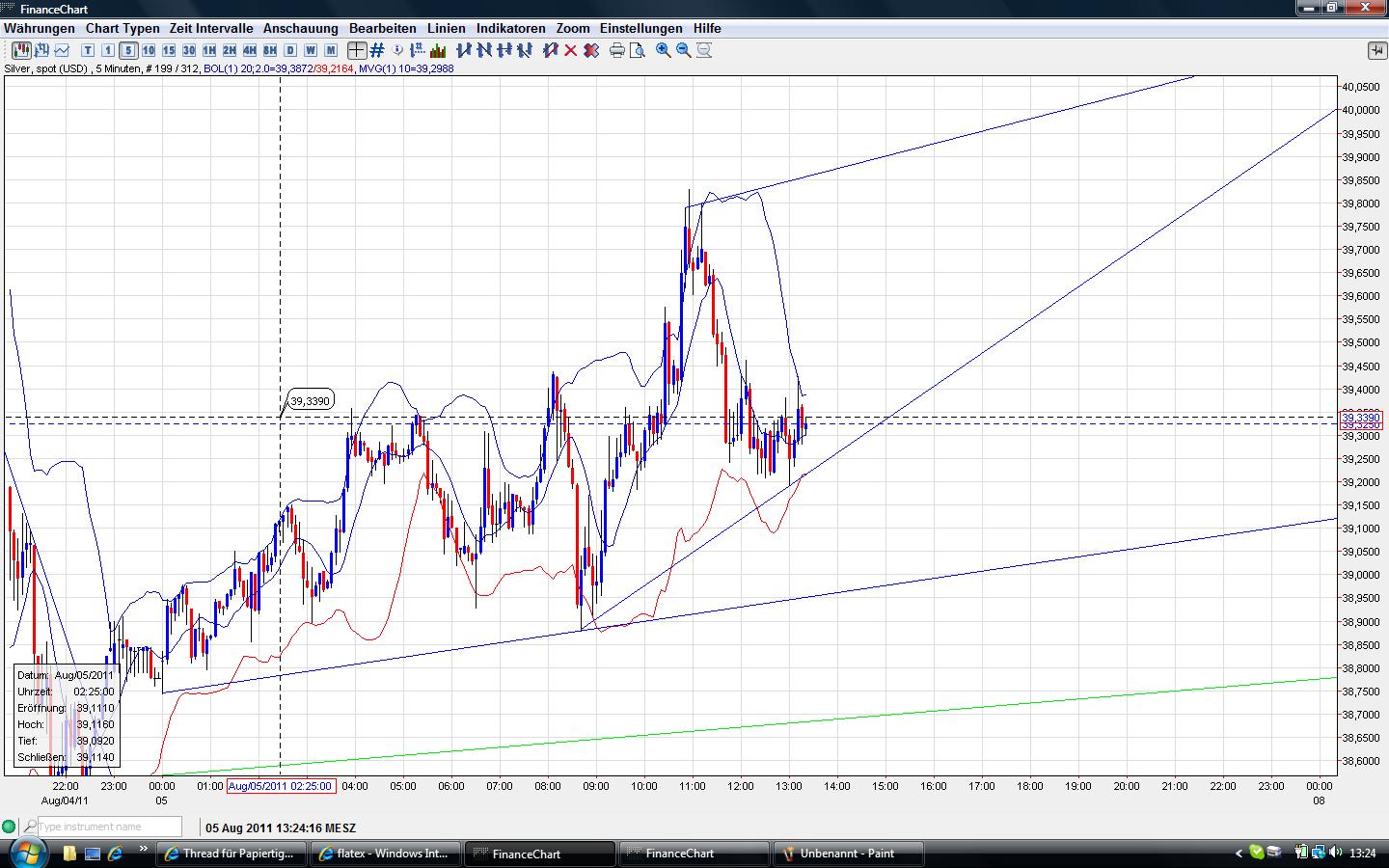
Task: Launch Internet Explorer from quick launch
Action: [115, 854]
